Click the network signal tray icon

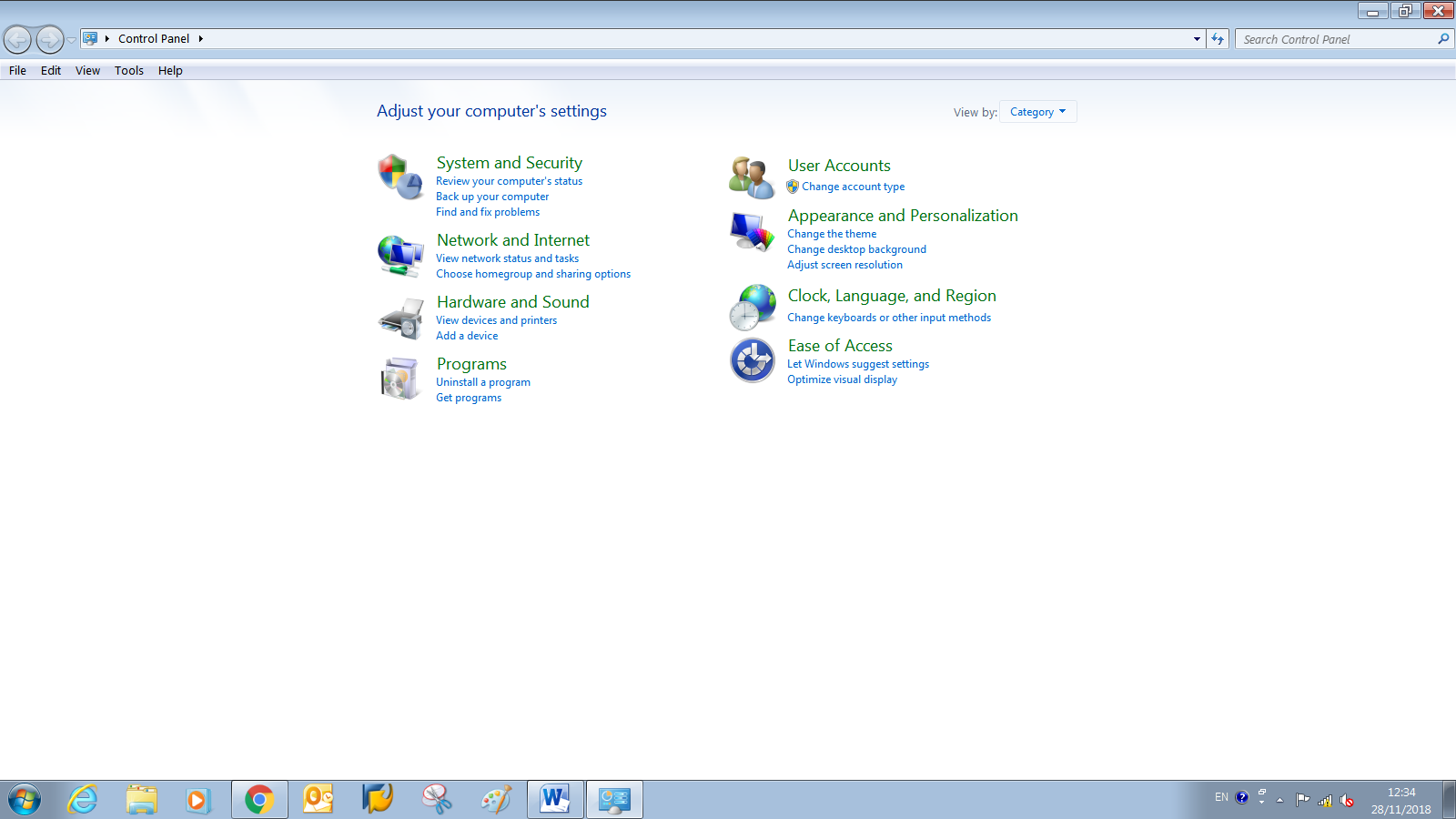coord(1325,801)
